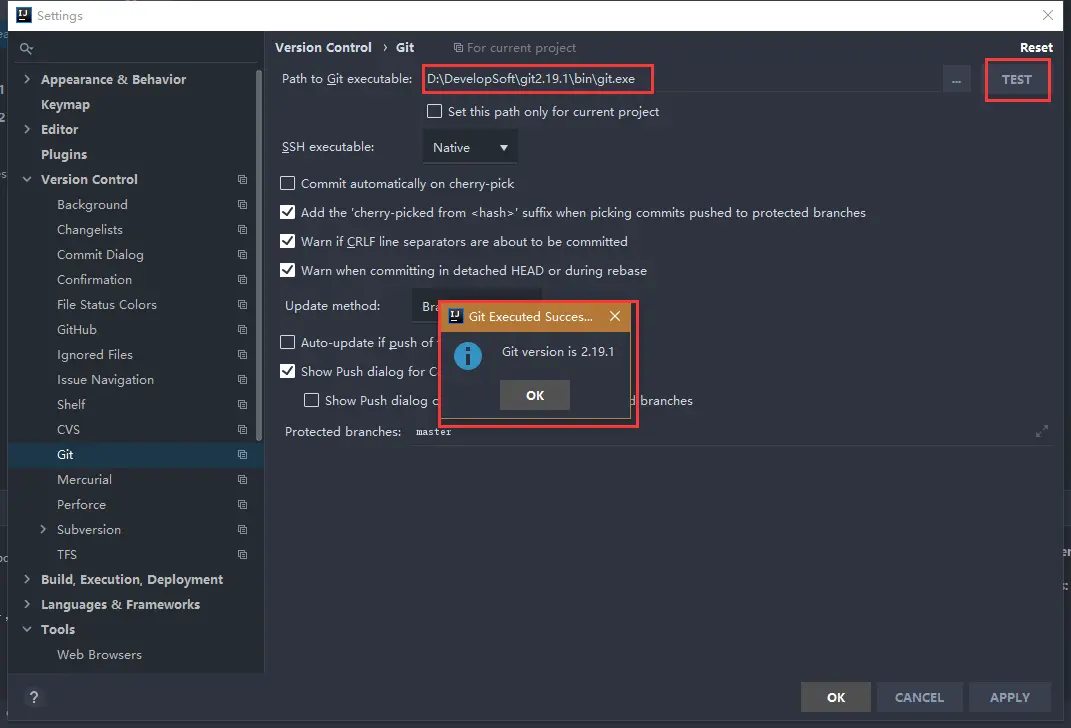The width and height of the screenshot is (1071, 728).
Task: Click the project-scope icon beside Subversion
Action: point(242,529)
